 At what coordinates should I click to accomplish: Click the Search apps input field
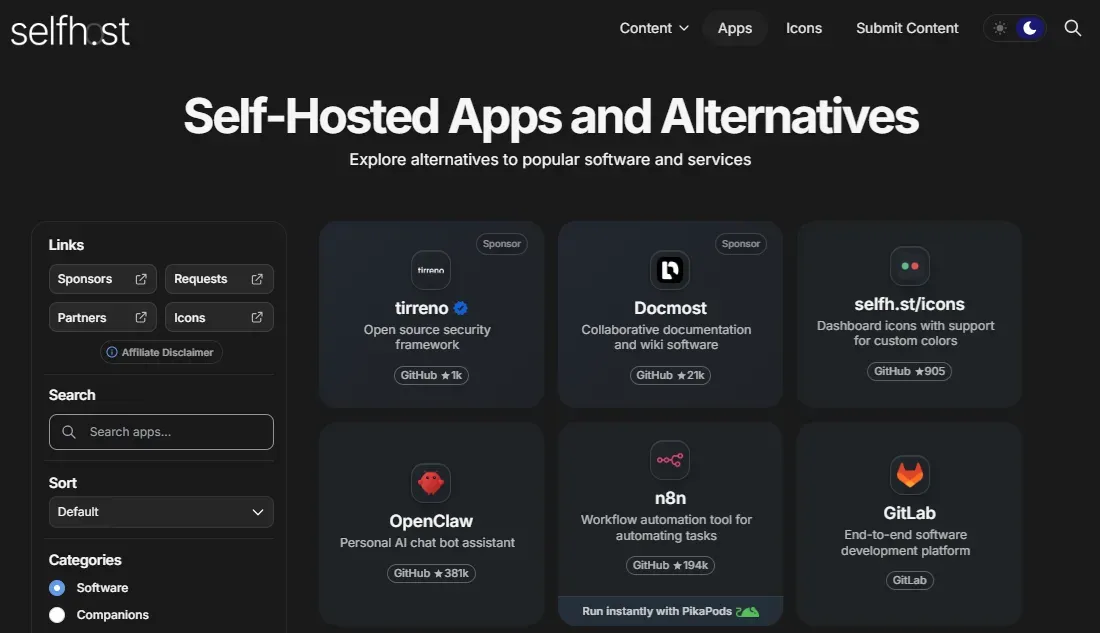pyautogui.click(x=161, y=432)
